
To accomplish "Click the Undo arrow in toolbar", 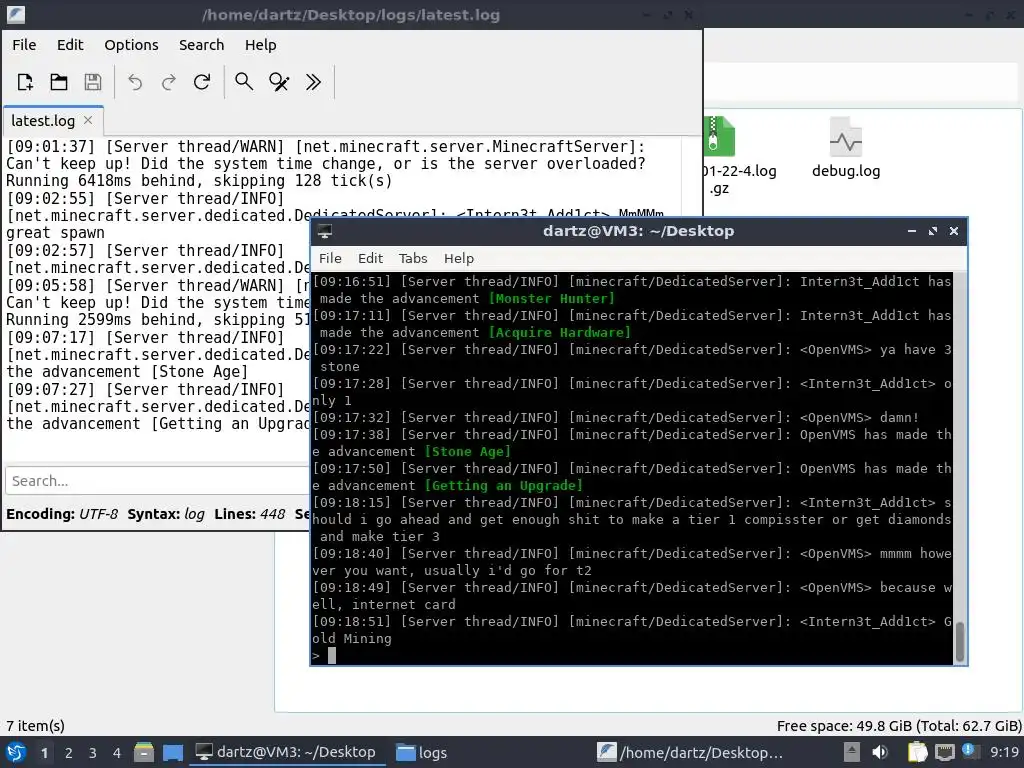I will [135, 82].
